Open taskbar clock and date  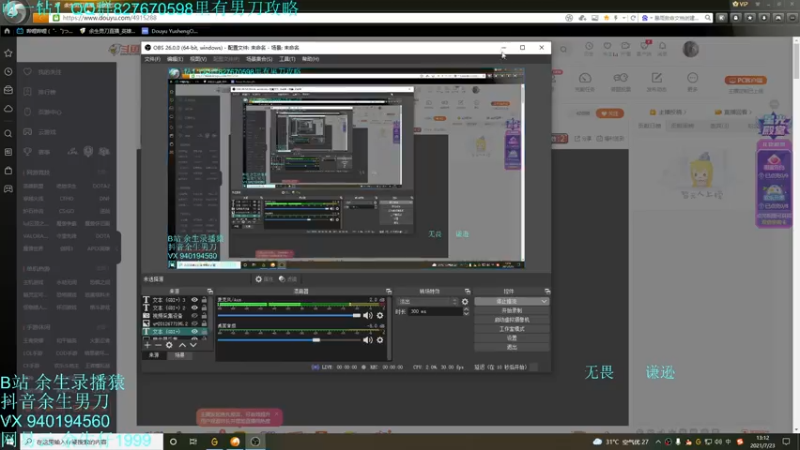tap(763, 442)
